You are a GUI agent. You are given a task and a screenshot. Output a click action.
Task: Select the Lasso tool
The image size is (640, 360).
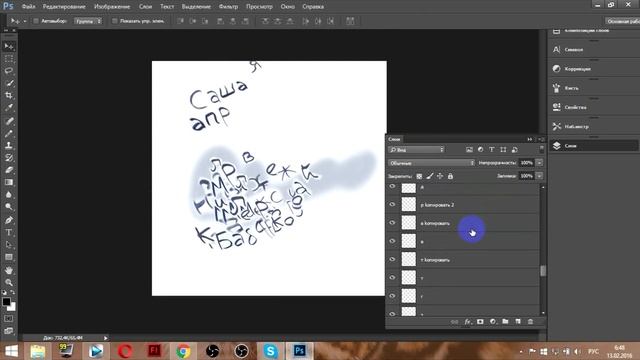pyautogui.click(x=9, y=71)
